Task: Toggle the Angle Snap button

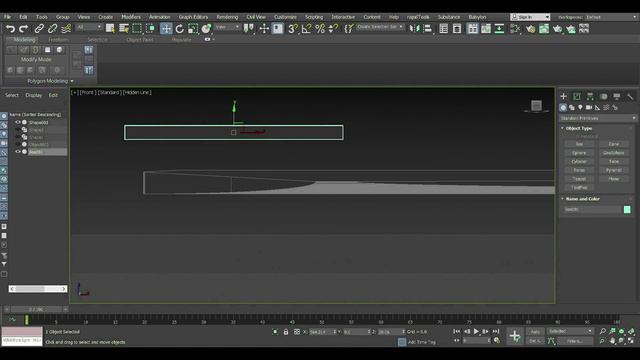Action: tap(306, 29)
